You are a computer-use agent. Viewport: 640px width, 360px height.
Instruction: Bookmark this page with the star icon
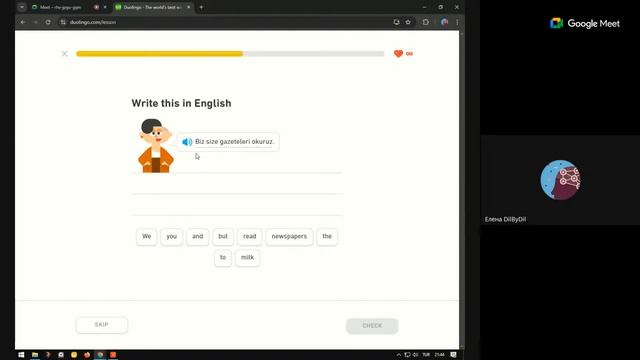tap(408, 22)
